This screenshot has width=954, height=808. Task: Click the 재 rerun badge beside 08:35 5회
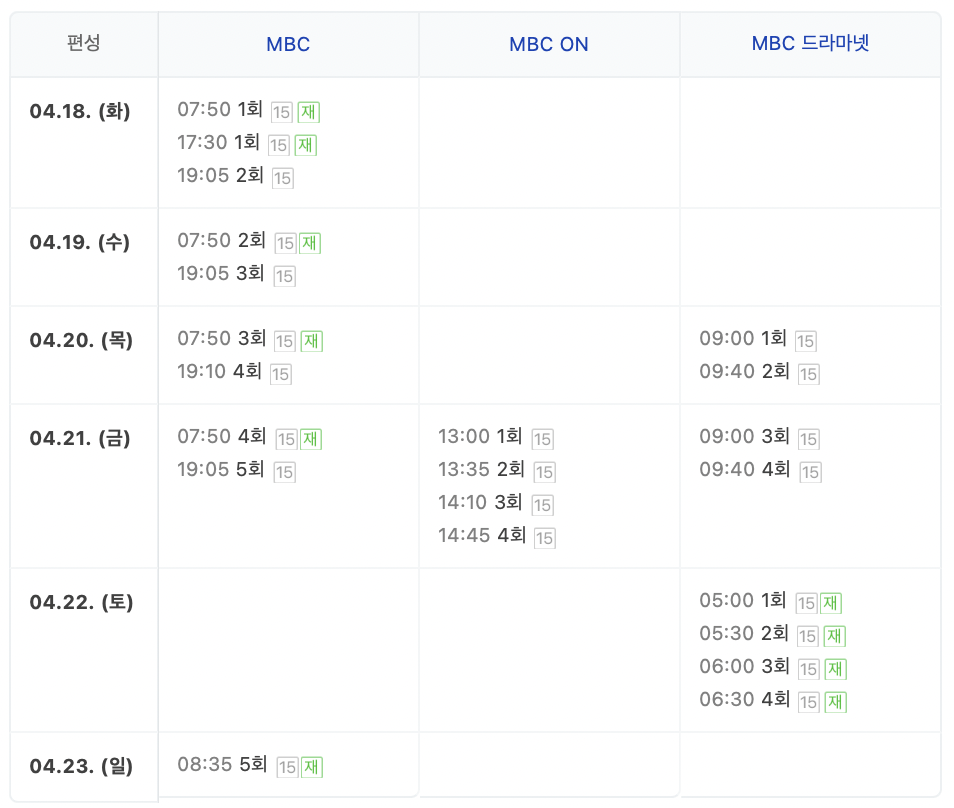pyautogui.click(x=312, y=767)
